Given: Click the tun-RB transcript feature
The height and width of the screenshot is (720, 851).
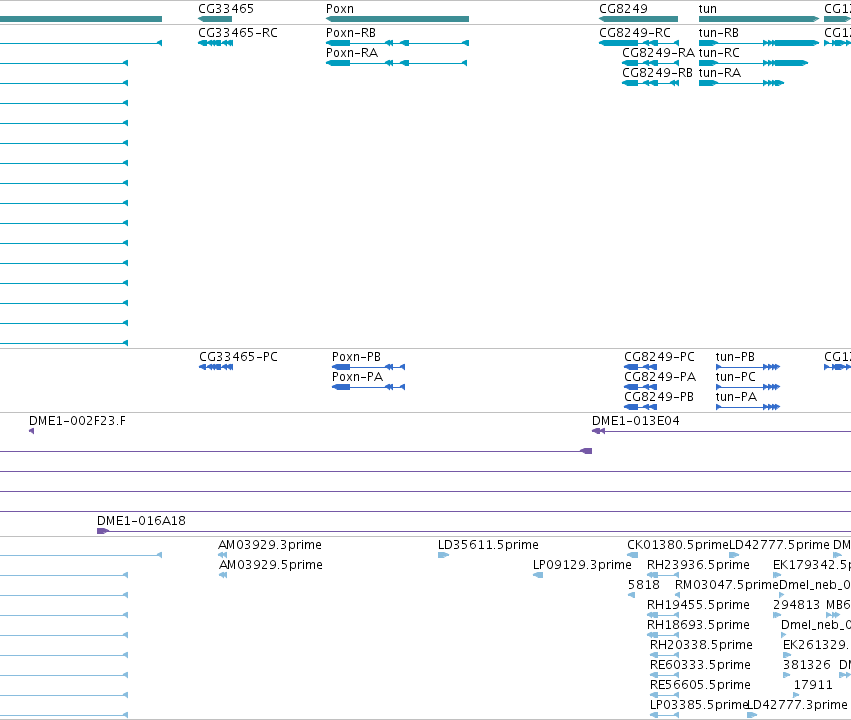Looking at the screenshot, I should 759,43.
